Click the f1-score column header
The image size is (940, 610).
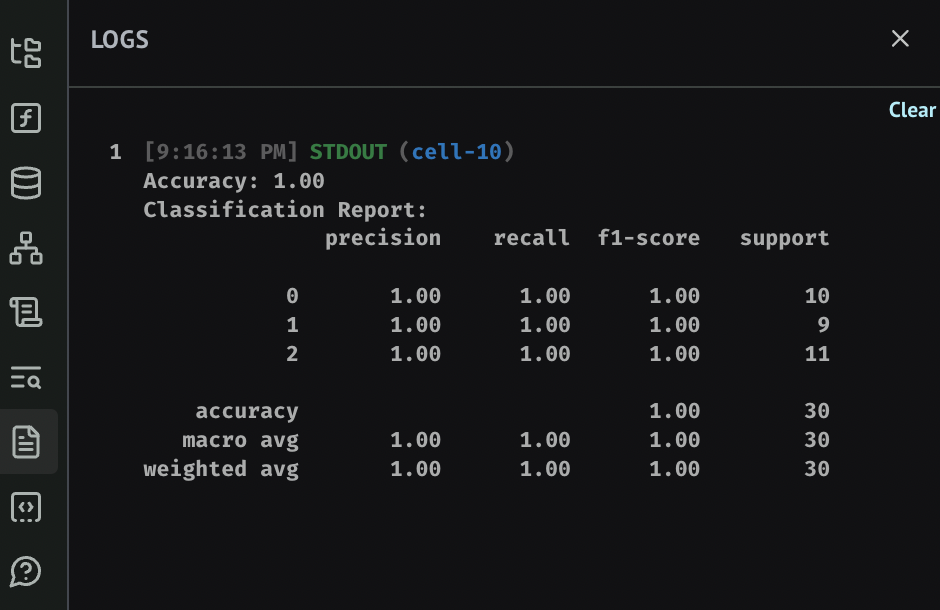click(x=649, y=238)
